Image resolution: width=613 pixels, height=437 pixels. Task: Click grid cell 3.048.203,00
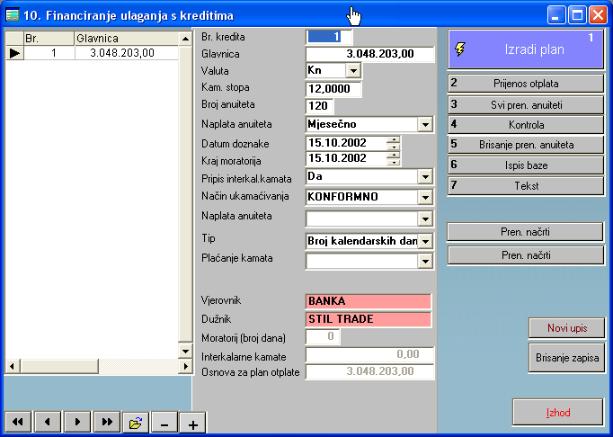click(x=126, y=53)
